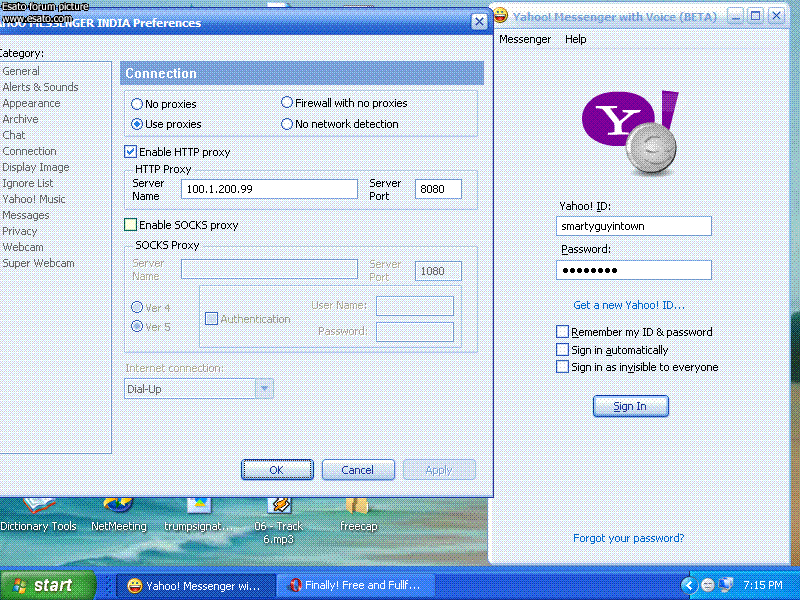Open the Windows start menu
This screenshot has width=800, height=600.
pos(48,585)
